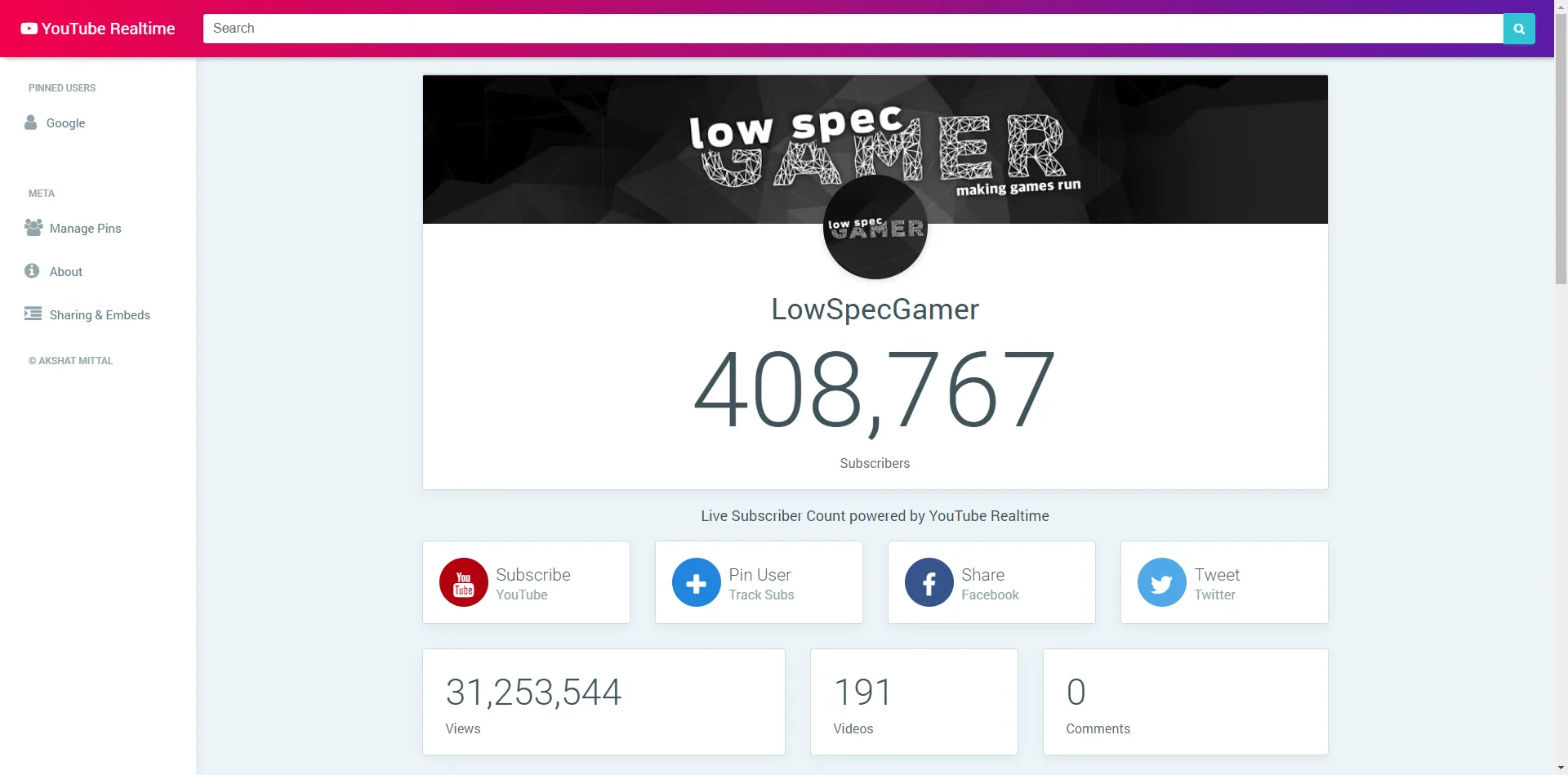
Task: Go to Sharing & Embeds
Action: [100, 315]
